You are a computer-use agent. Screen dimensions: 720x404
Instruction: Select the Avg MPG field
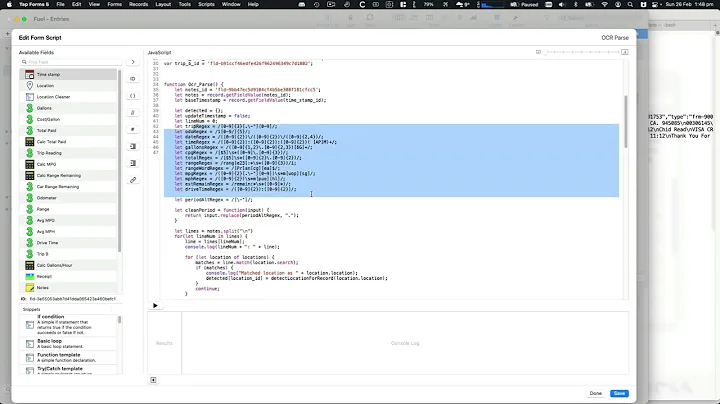click(x=69, y=220)
